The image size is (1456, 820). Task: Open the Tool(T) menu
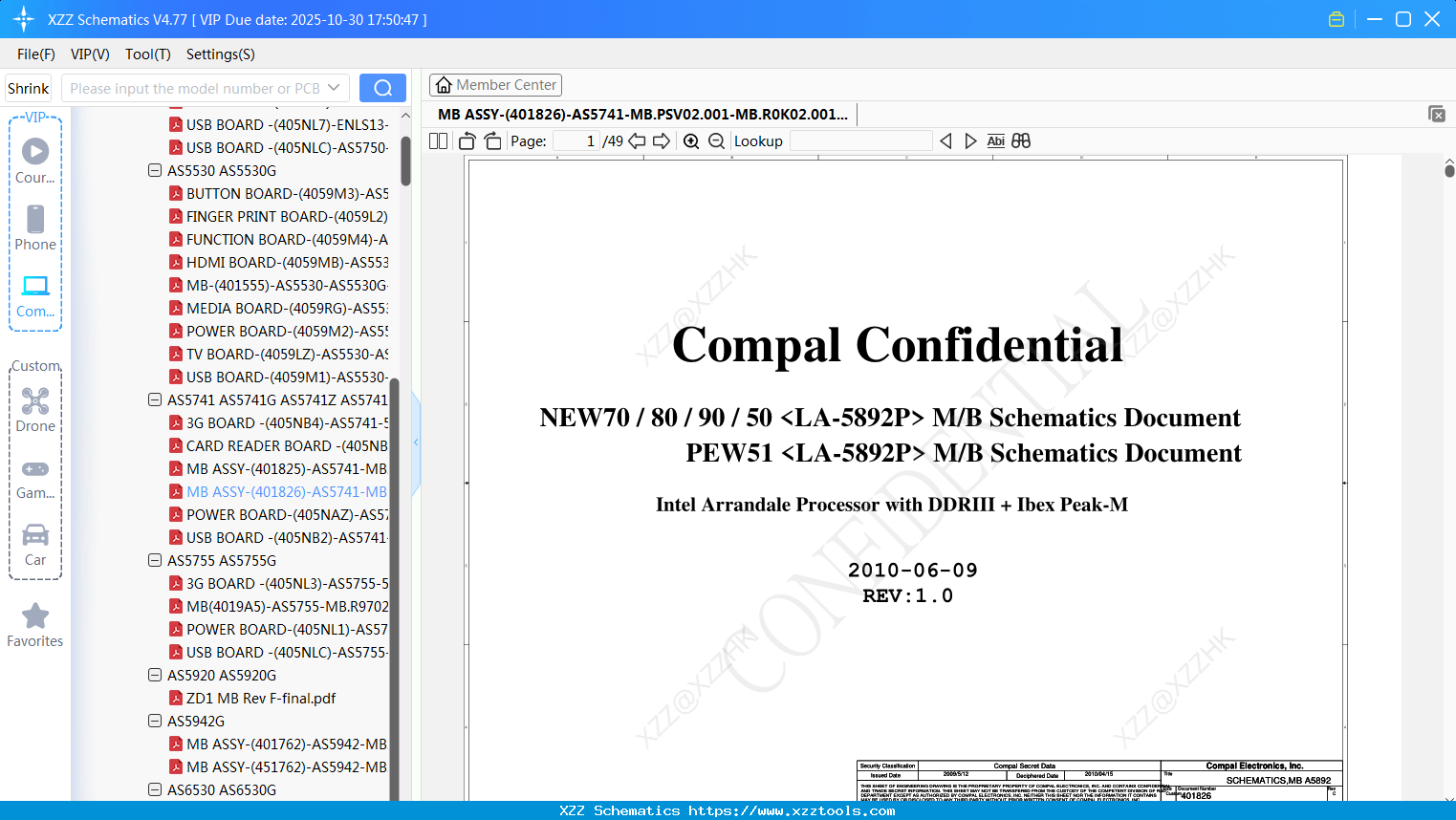point(148,54)
